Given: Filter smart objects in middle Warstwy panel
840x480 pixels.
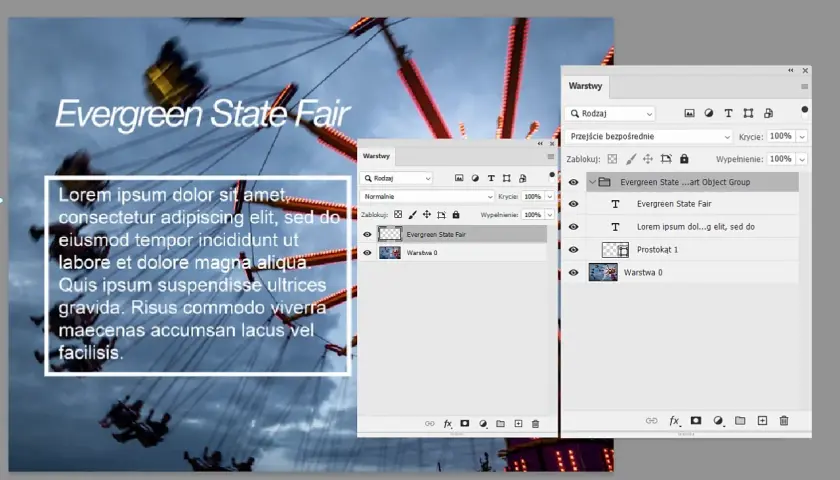Looking at the screenshot, I should 522,178.
